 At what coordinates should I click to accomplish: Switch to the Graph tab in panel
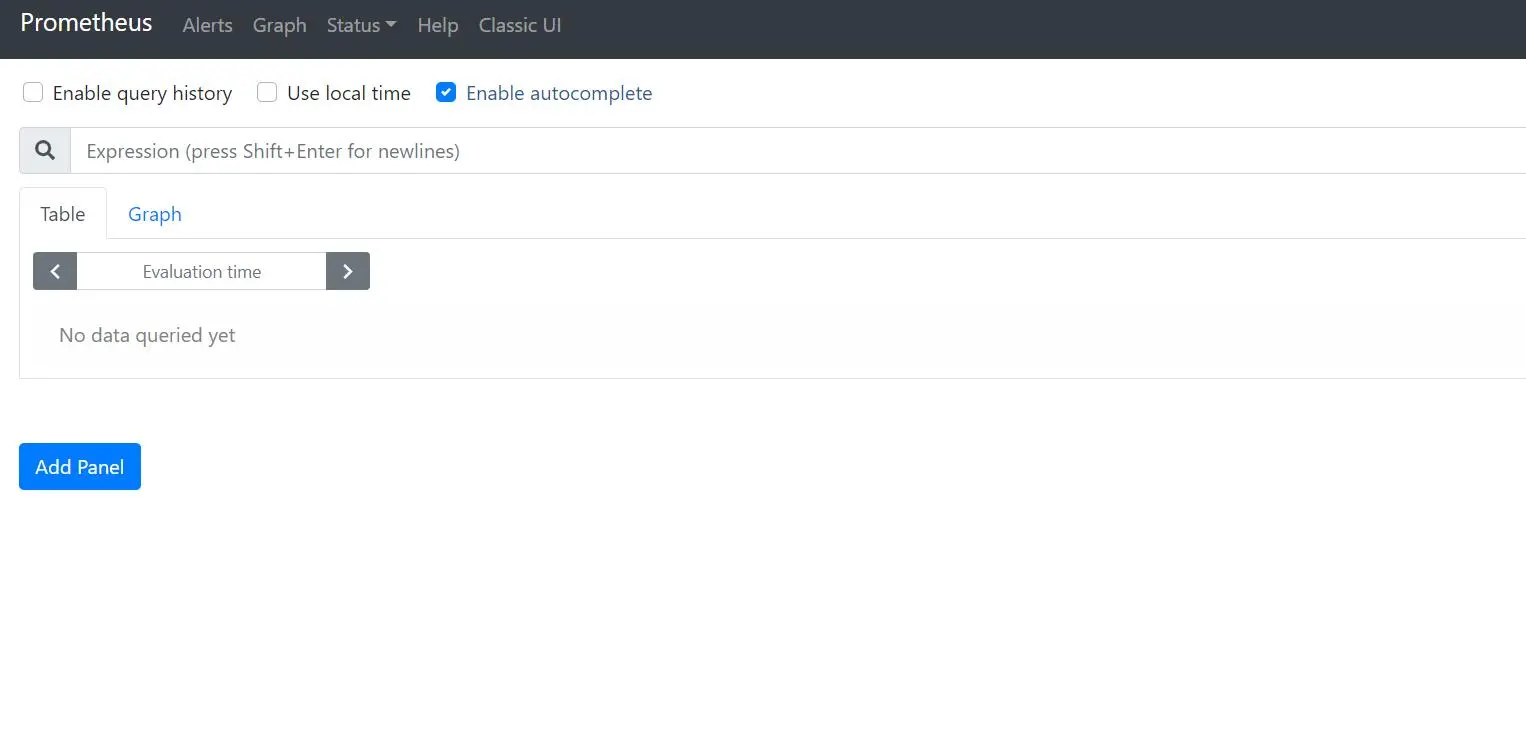(155, 214)
